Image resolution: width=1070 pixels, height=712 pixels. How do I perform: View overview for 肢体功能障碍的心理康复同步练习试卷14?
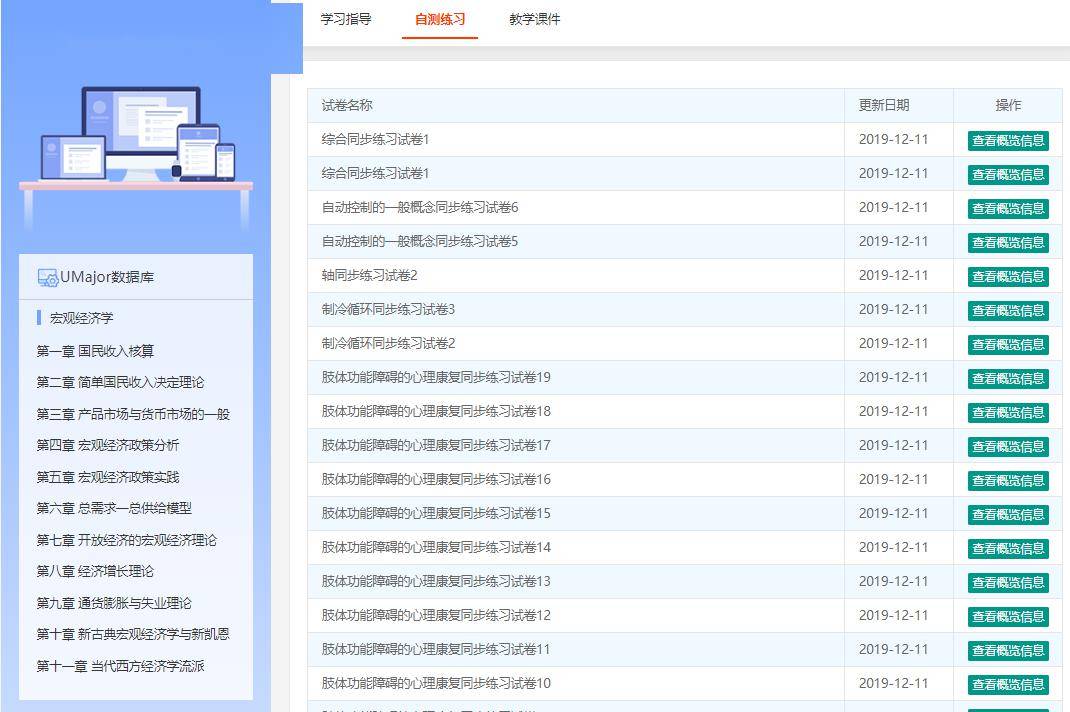[1008, 549]
